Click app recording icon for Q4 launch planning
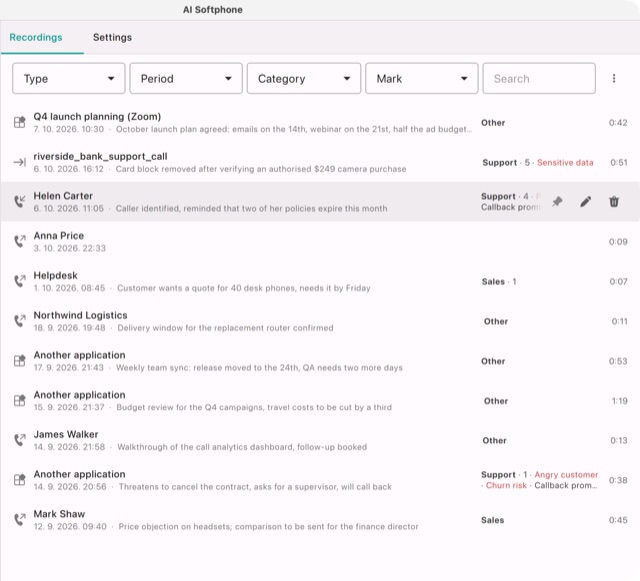 pos(20,122)
